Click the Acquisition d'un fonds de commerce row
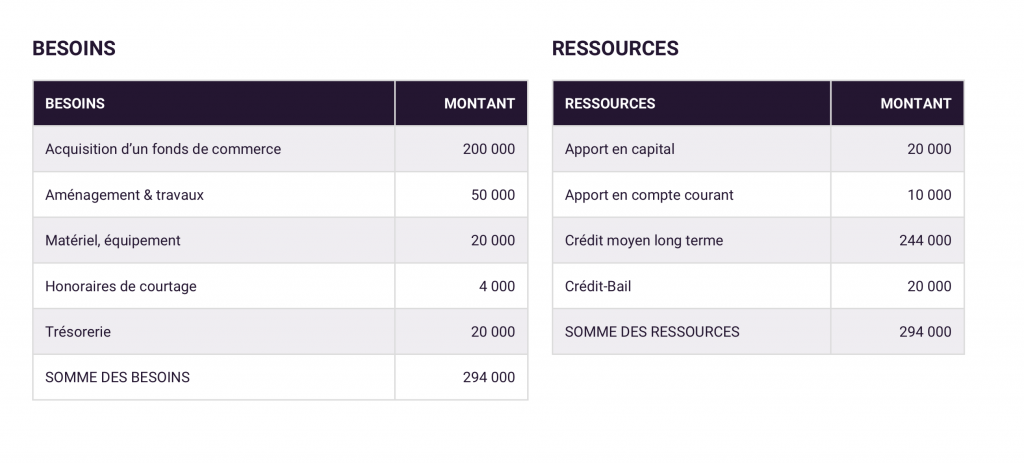Viewport: 1024px width, 463px height. (x=280, y=149)
